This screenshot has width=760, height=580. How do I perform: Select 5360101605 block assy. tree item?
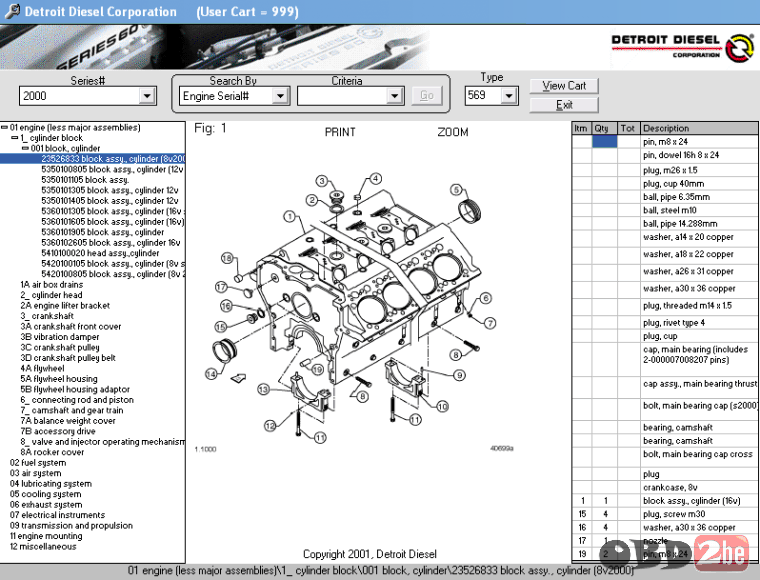[112, 222]
